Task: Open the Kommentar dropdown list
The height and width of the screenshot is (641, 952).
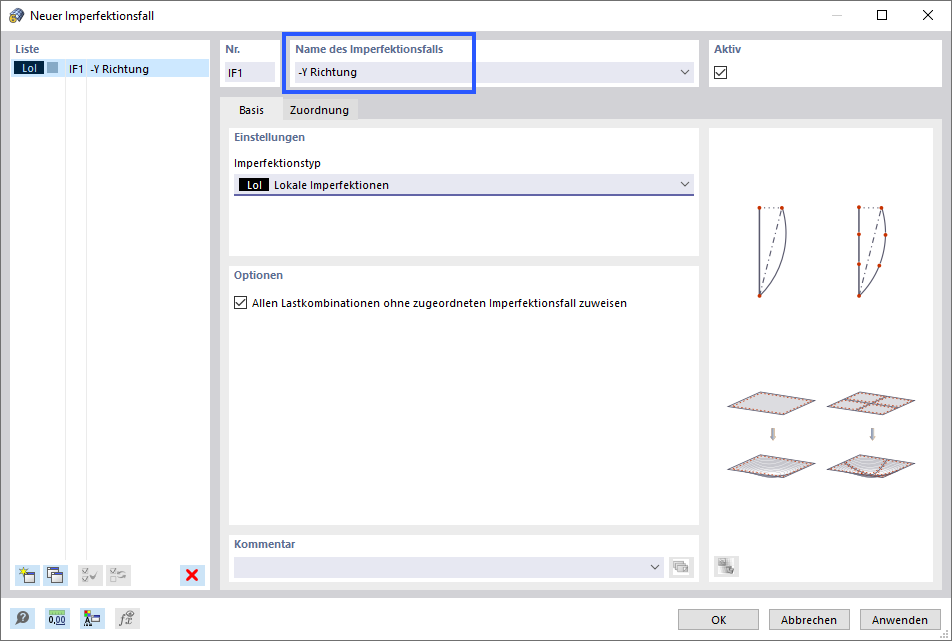Action: [x=657, y=567]
